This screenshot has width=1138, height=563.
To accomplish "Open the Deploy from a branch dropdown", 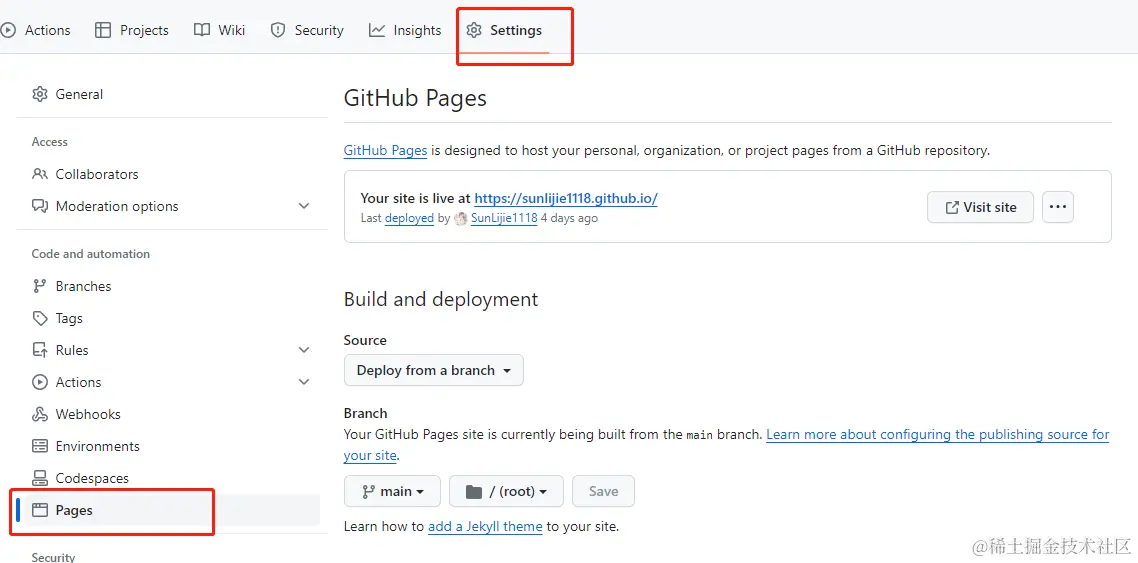I will tap(433, 370).
